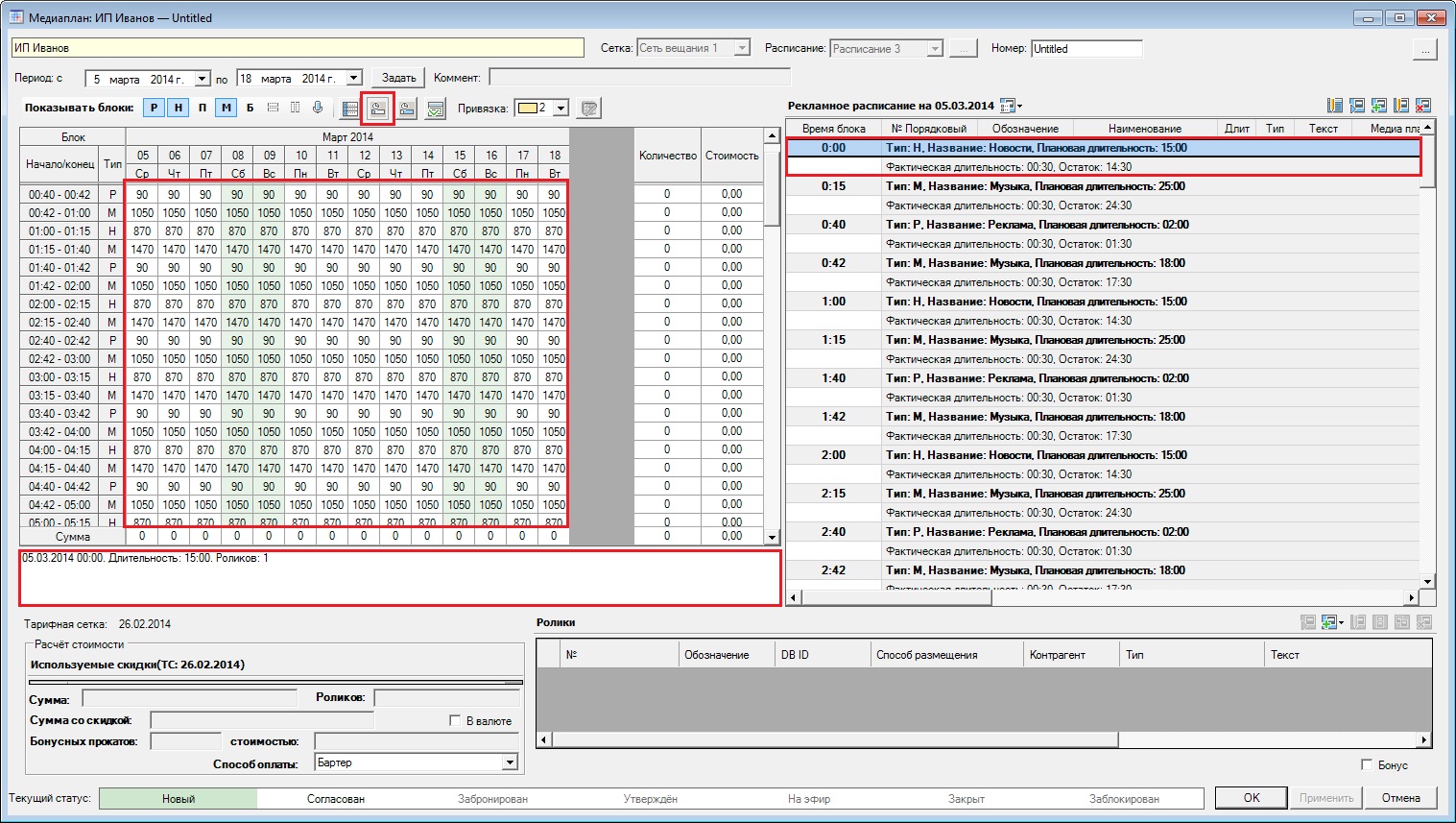Toggle the dotted vertical columns icon
1456x823 pixels.
pyautogui.click(x=295, y=108)
